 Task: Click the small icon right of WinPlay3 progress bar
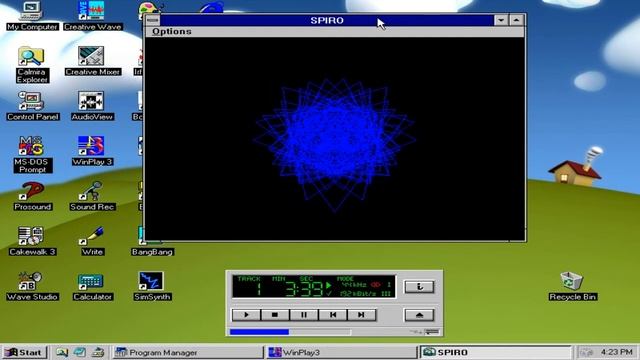coord(431,332)
